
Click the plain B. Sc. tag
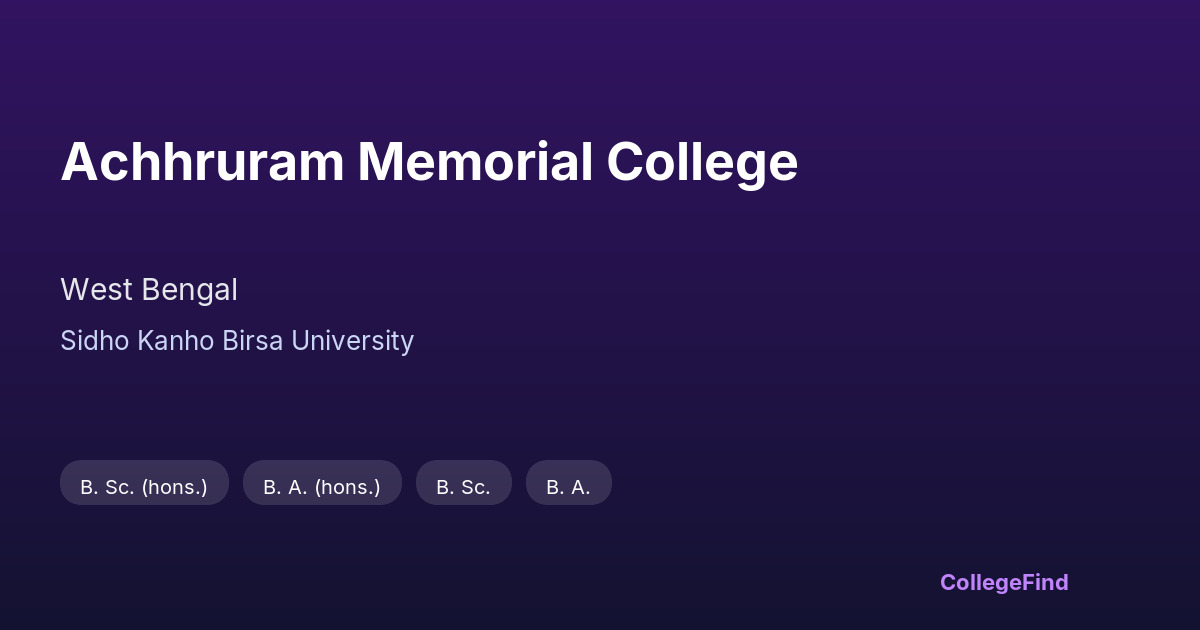pyautogui.click(x=463, y=487)
